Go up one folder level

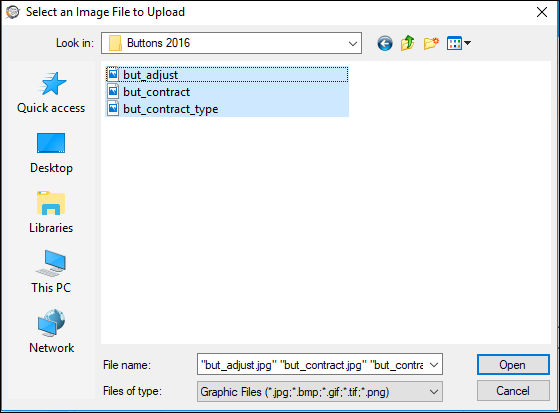click(x=408, y=44)
